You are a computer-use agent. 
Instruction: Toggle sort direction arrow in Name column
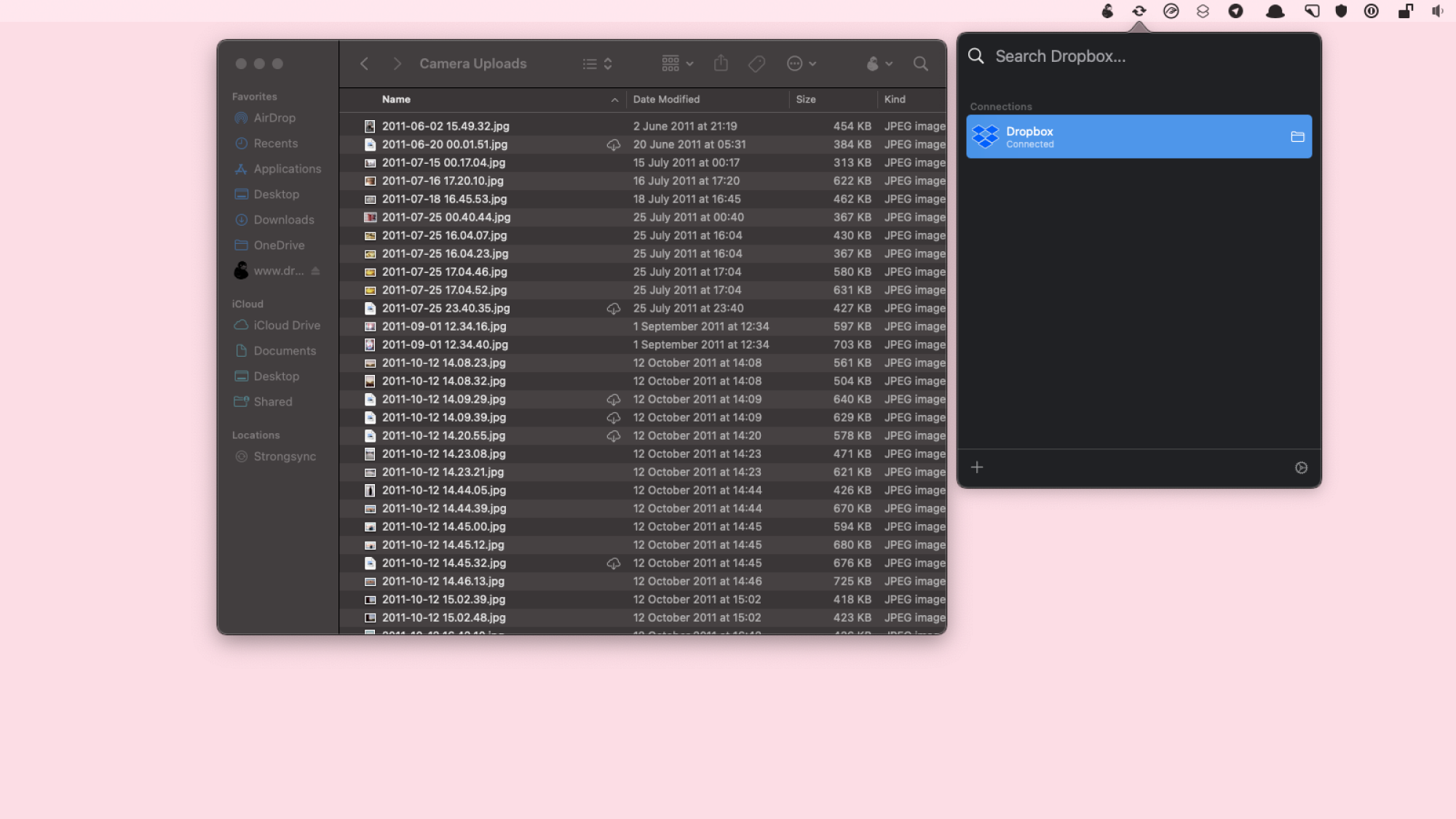pos(614,100)
